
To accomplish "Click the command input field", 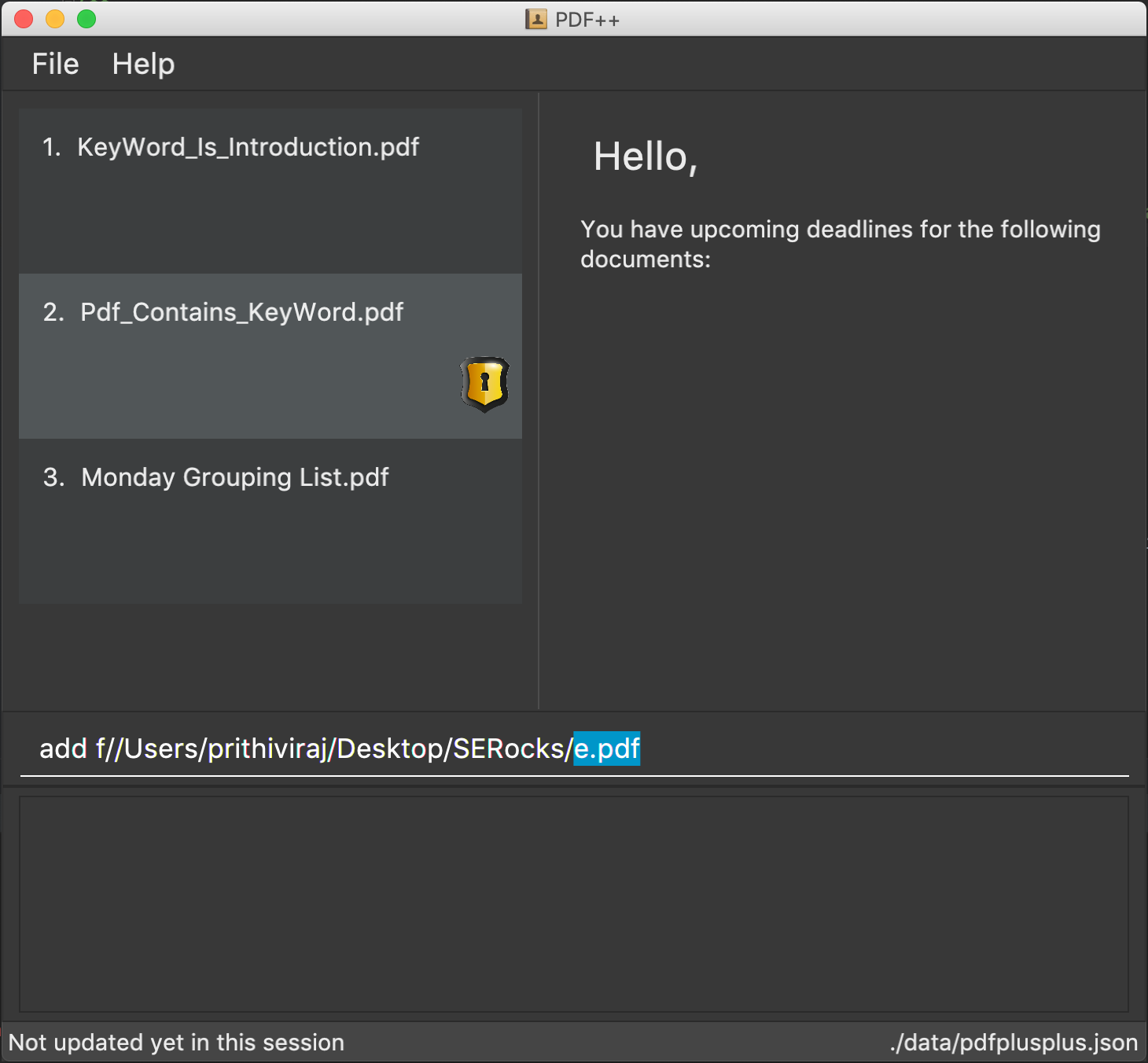I will coord(574,749).
